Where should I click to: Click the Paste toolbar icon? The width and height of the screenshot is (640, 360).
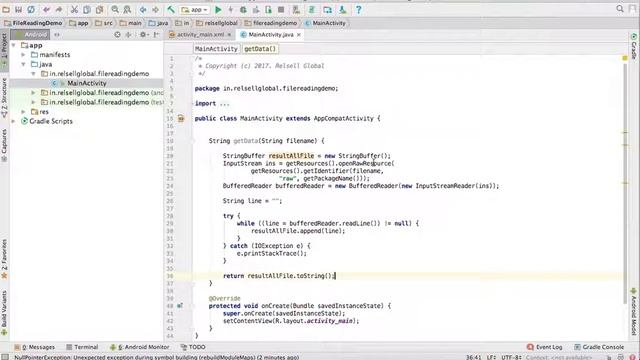click(99, 9)
